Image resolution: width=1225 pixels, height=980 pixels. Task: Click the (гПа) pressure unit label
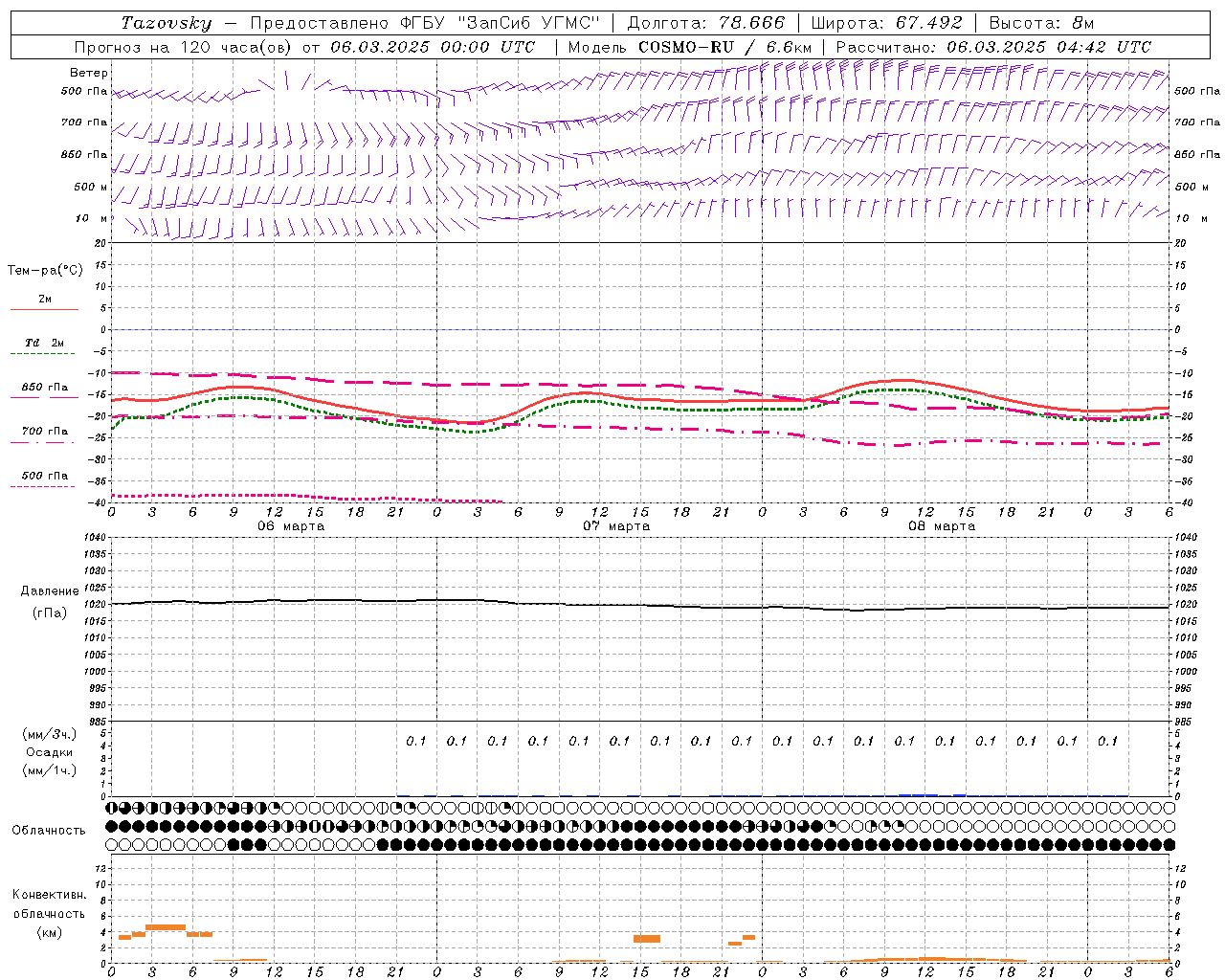tap(50, 612)
